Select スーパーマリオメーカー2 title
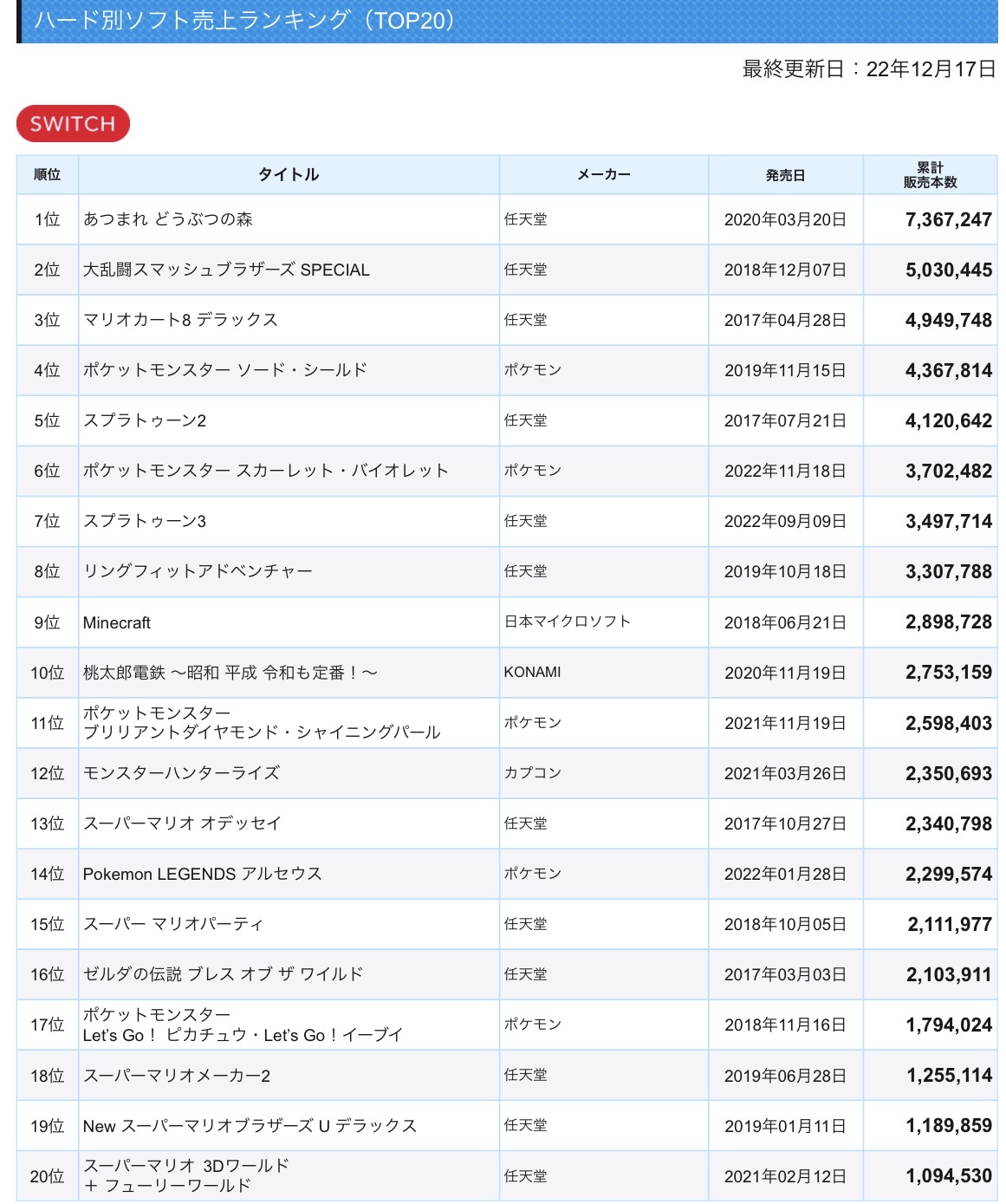Viewport: 1006px width, 1204px height. (177, 1076)
